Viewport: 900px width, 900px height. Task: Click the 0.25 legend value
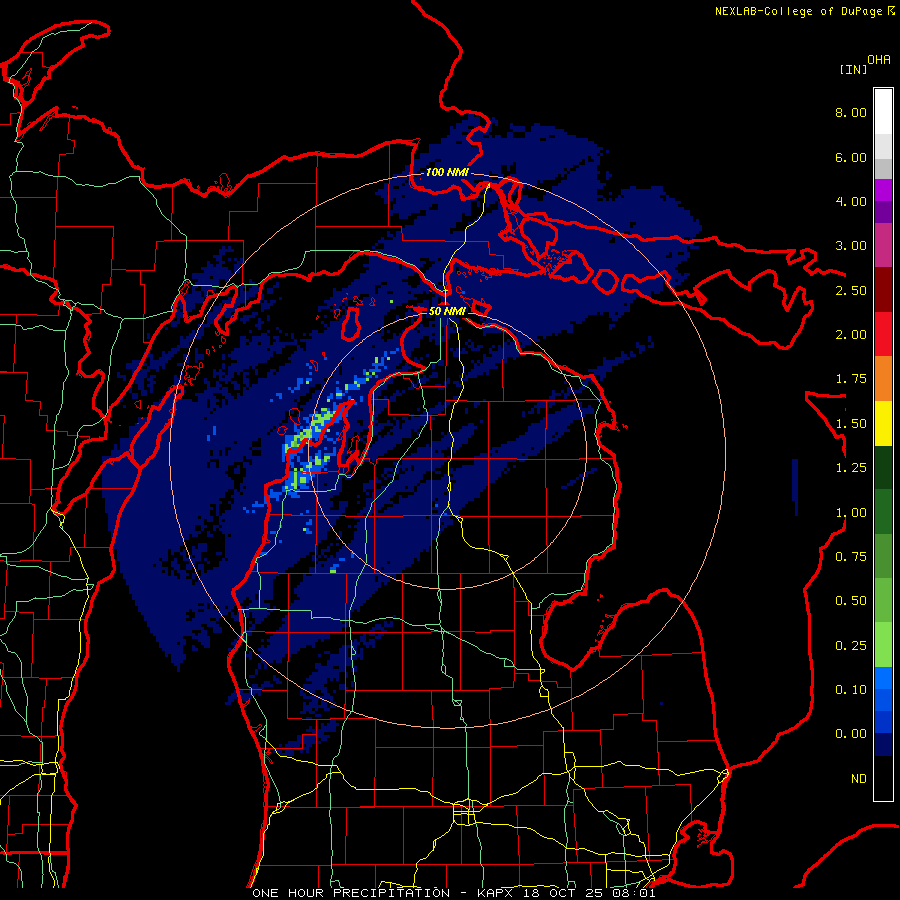851,646
